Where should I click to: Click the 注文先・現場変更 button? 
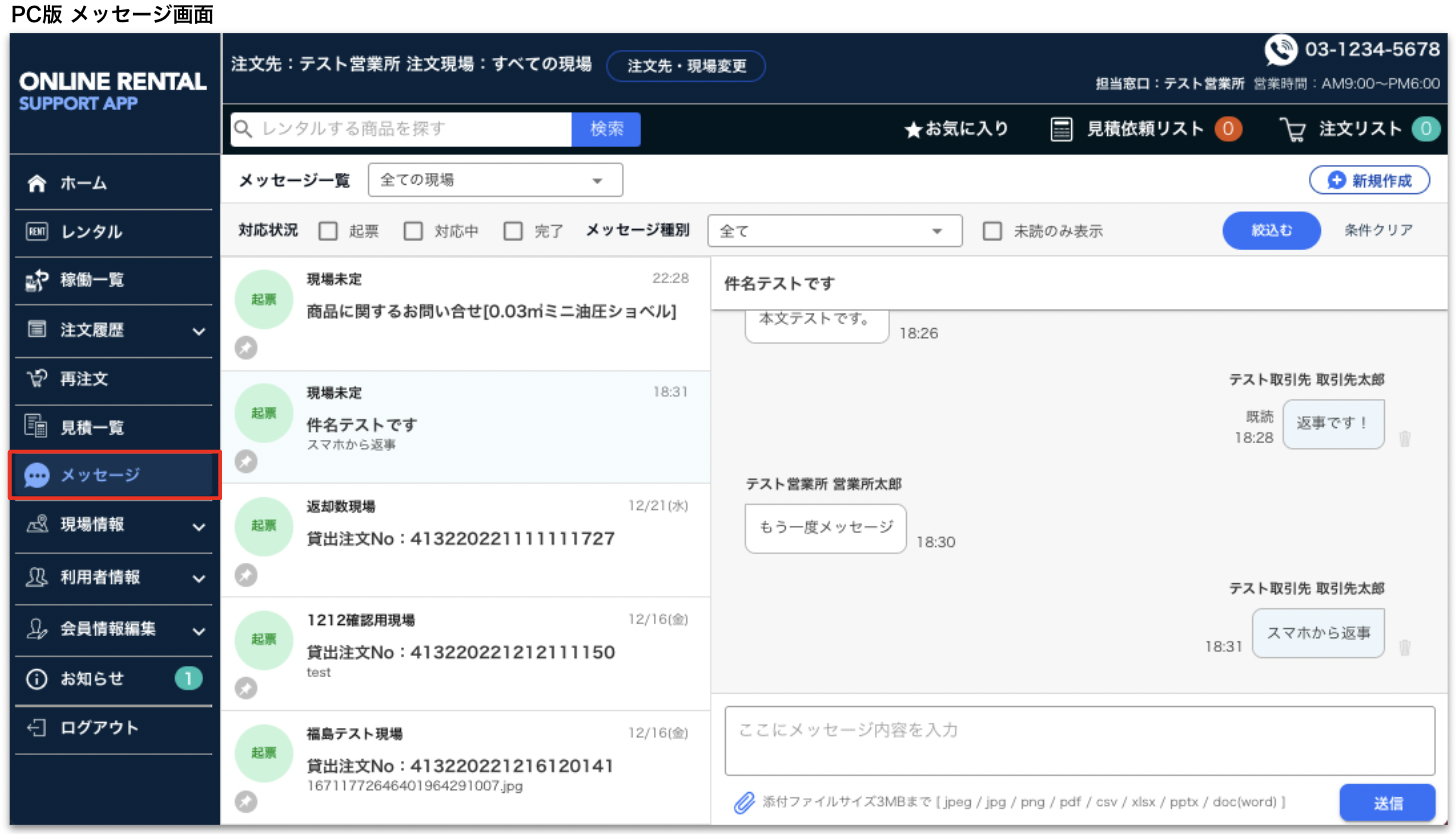686,66
